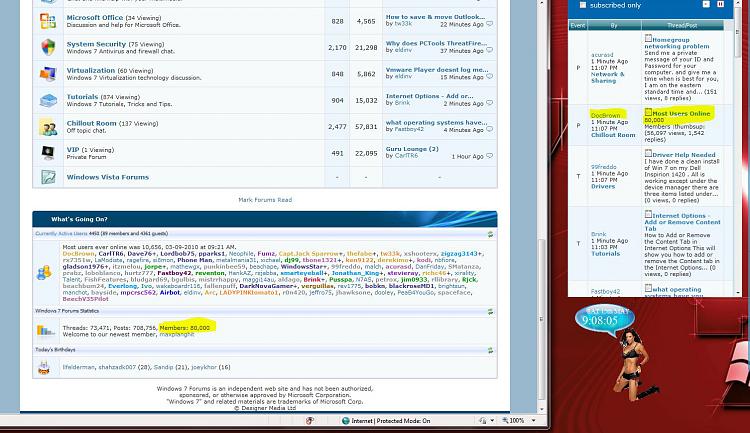Go to last post icon in Microsoft Office row
750x433 pixels.
489,24
